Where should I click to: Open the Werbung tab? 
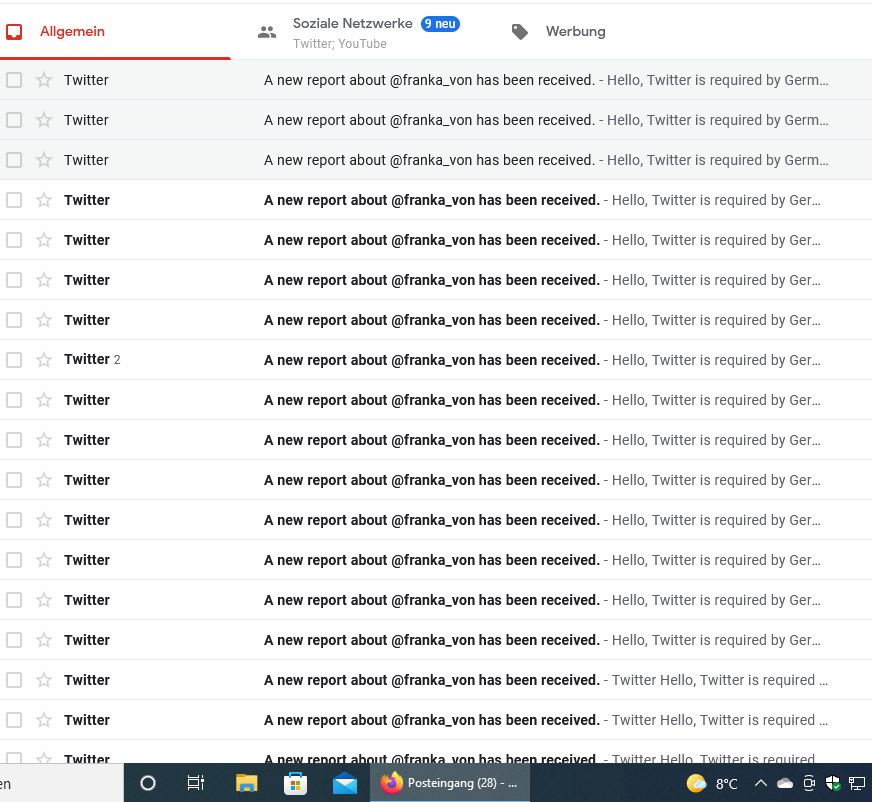click(x=575, y=32)
